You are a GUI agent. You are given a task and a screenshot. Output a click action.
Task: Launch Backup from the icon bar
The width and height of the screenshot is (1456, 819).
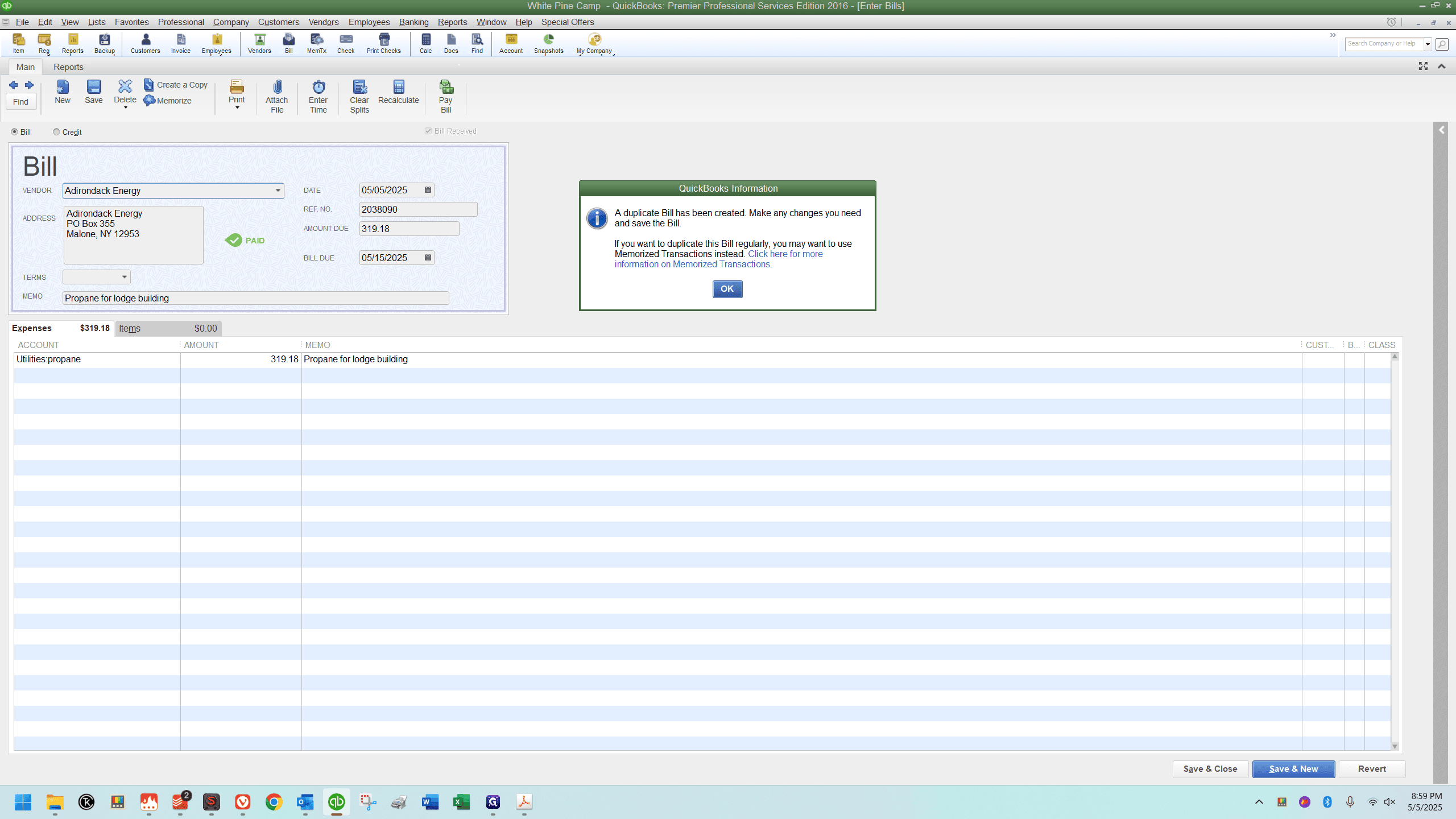pos(105,43)
